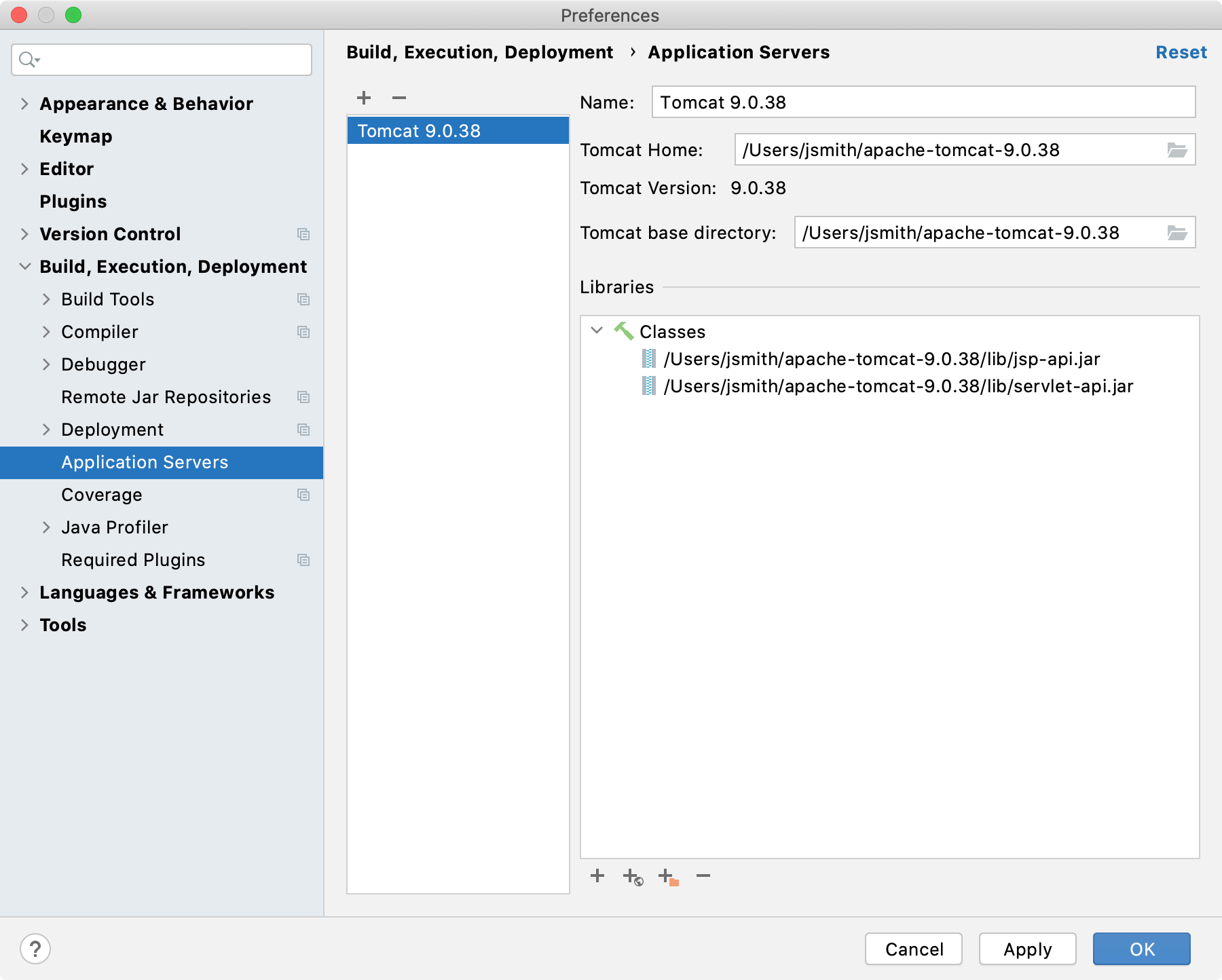The height and width of the screenshot is (980, 1222).
Task: Focus the Name text field
Action: coord(923,102)
